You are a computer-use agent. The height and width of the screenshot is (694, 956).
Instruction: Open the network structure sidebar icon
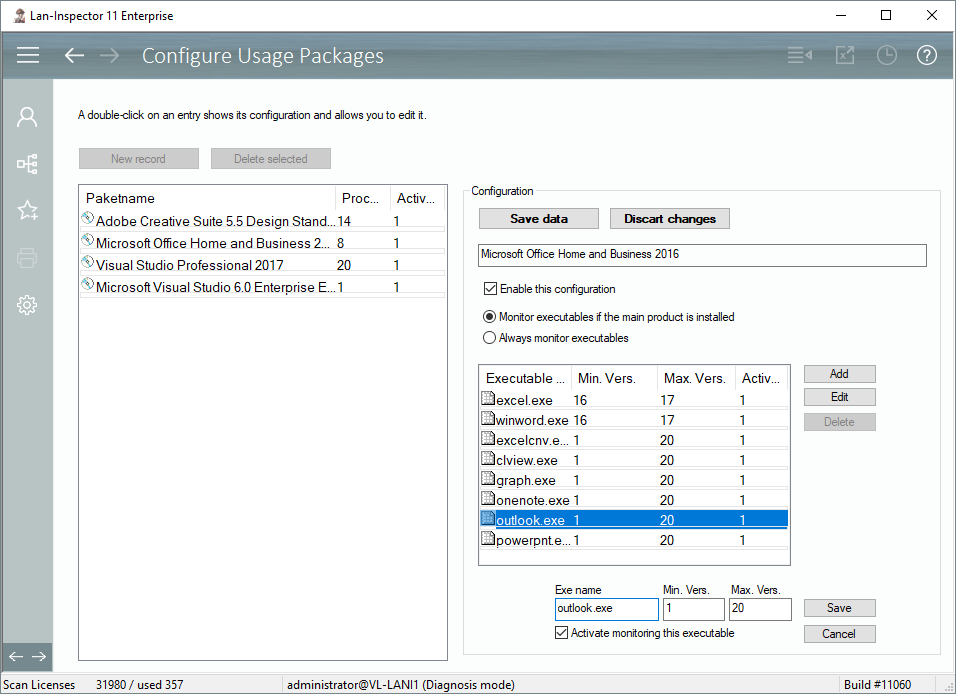click(27, 163)
